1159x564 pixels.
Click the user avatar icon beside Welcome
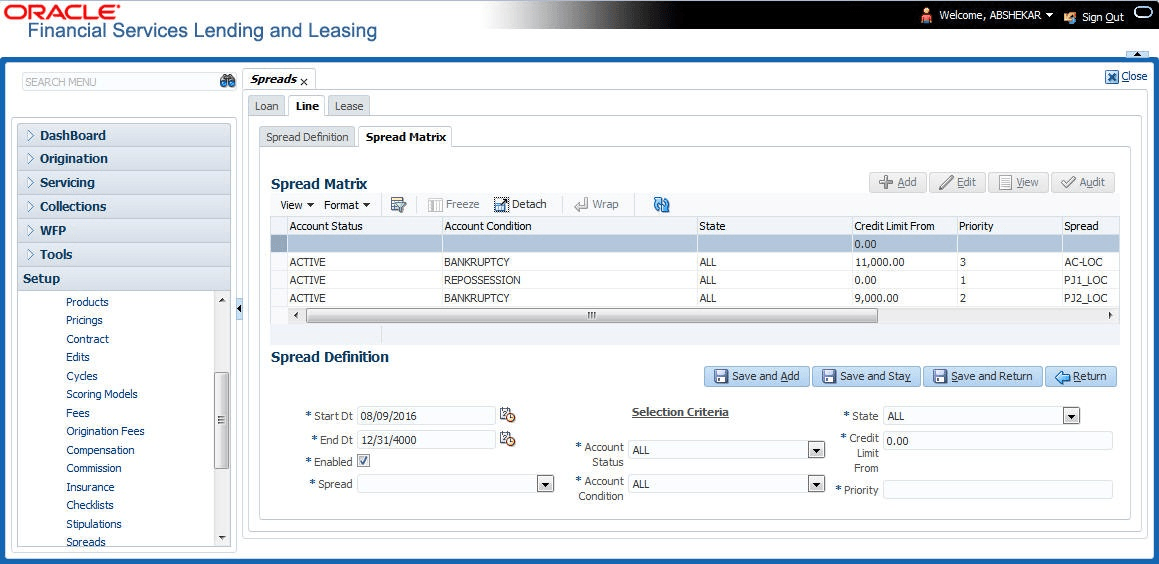(926, 16)
